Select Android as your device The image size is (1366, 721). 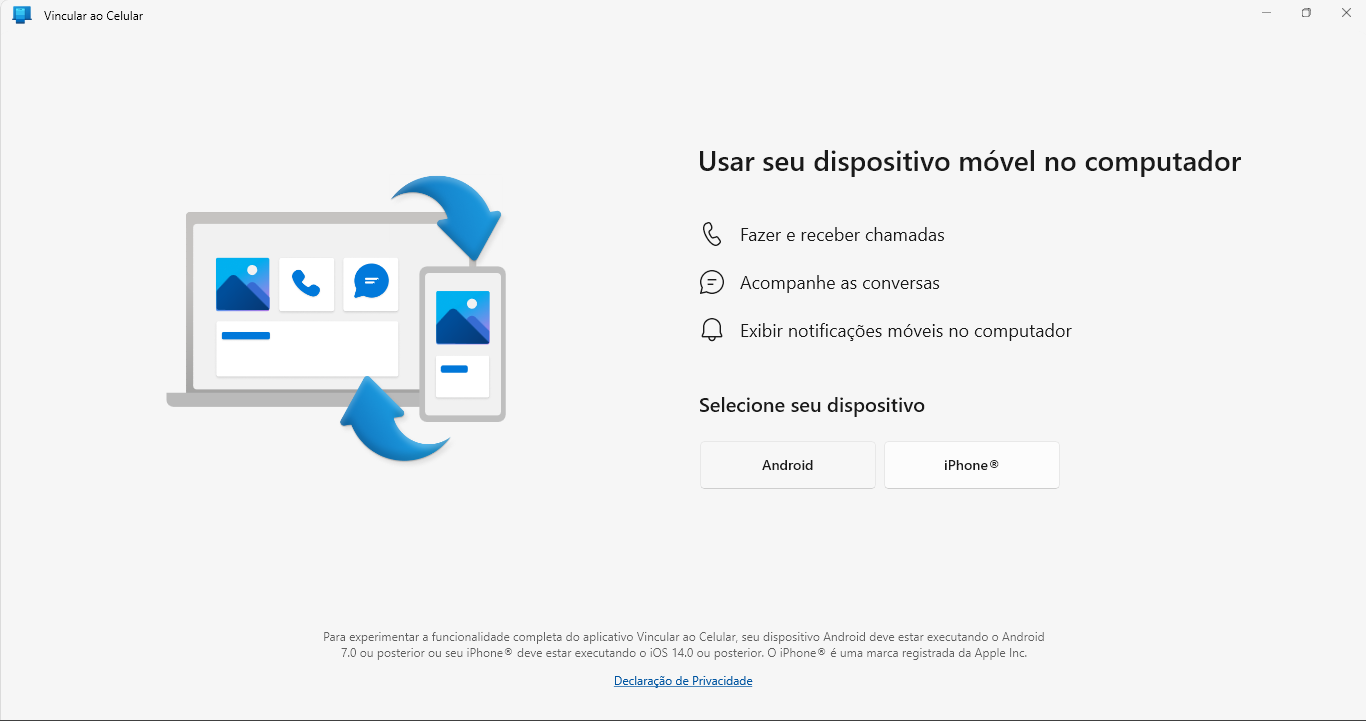(787, 465)
